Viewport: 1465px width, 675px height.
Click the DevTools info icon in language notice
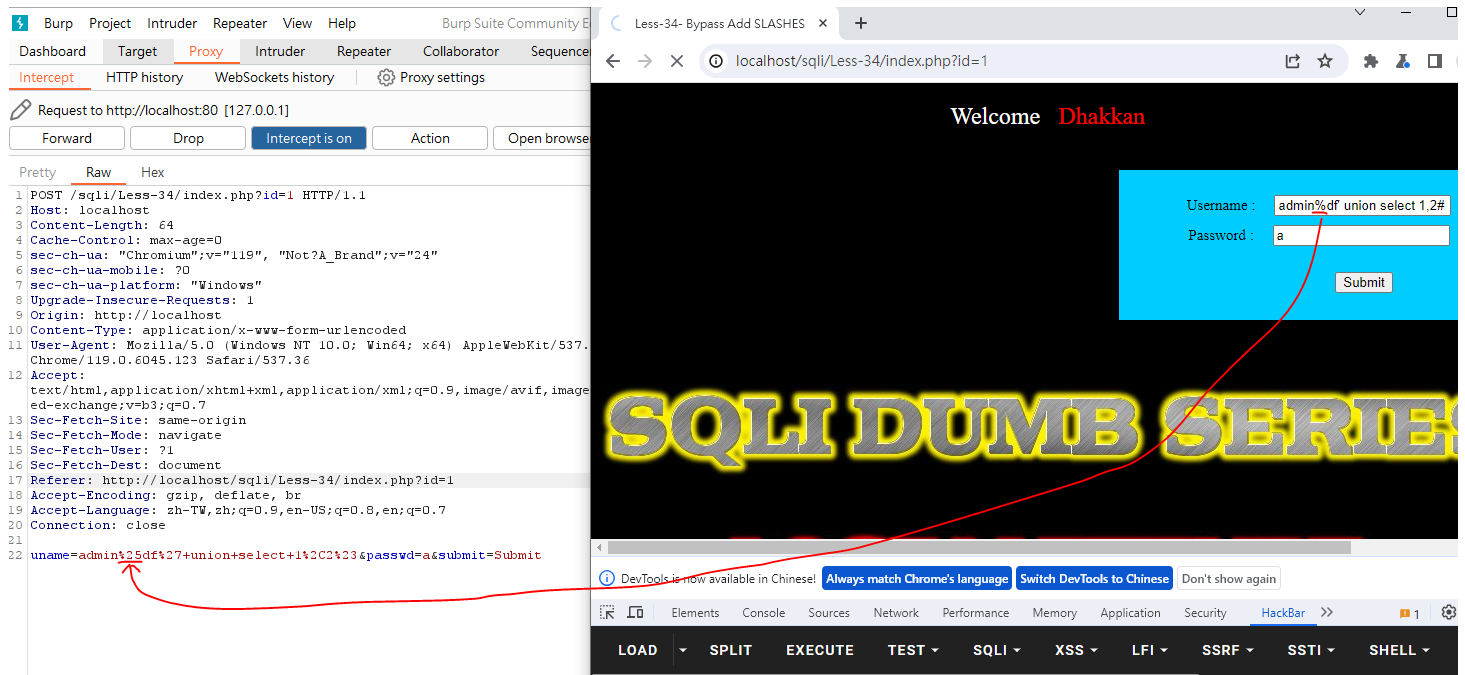click(606, 578)
